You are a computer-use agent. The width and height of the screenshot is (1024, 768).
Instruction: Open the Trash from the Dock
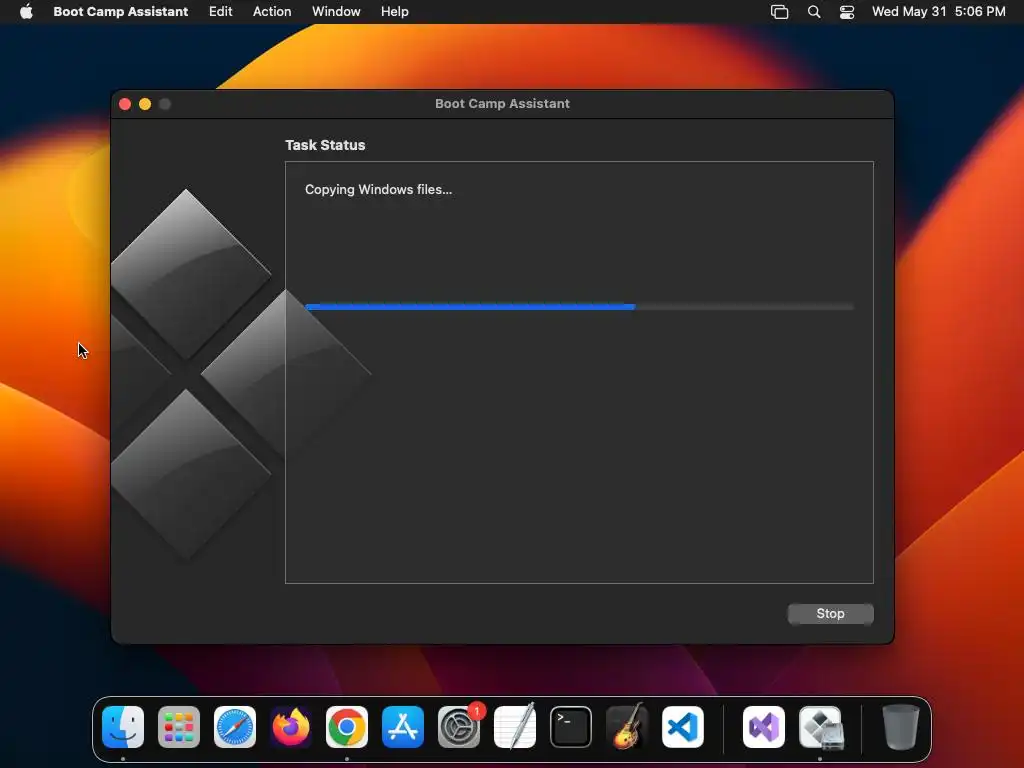[x=901, y=727]
